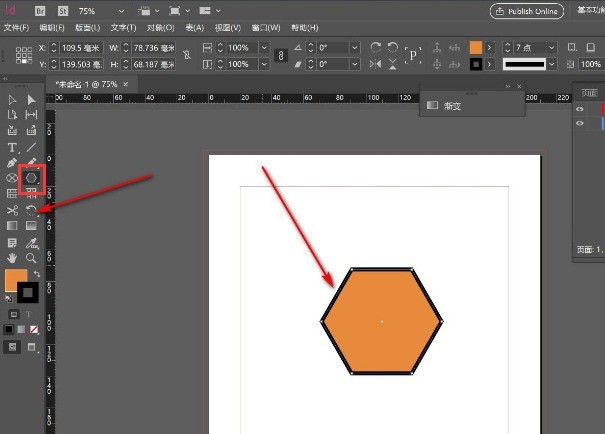The width and height of the screenshot is (605, 434).
Task: Open the Bridge (Br) launcher icon
Action: click(x=41, y=10)
